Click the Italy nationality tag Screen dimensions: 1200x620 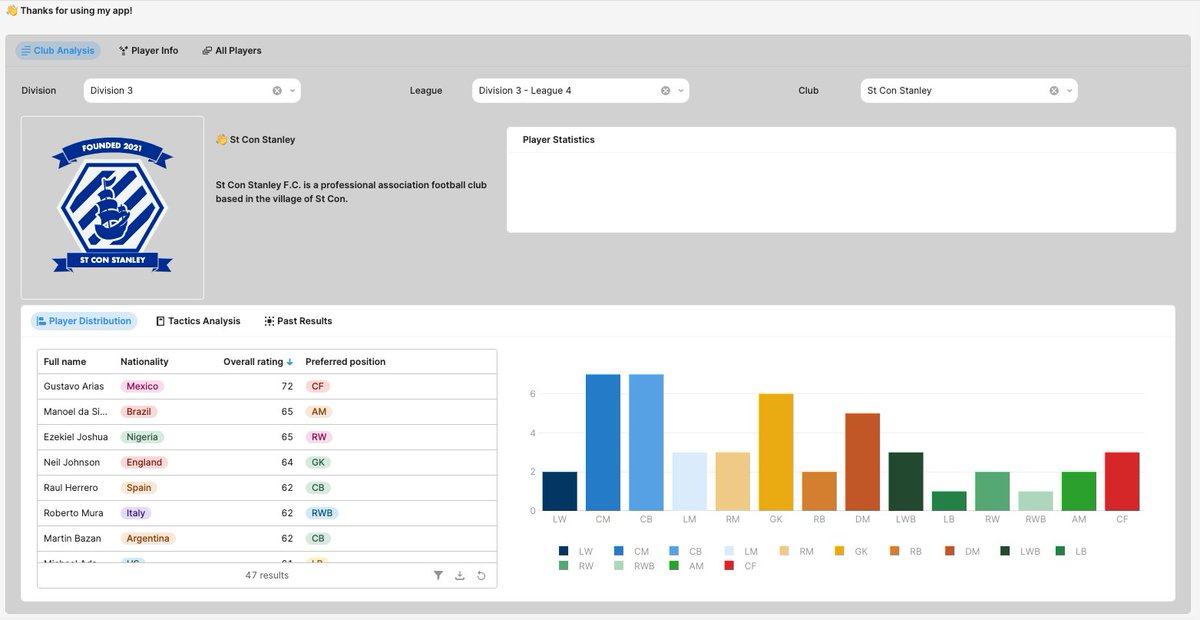coord(135,513)
